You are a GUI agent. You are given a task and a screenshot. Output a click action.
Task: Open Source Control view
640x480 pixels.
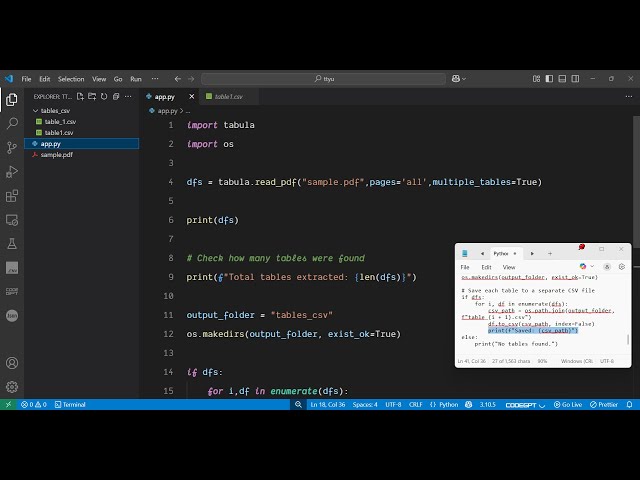(12, 147)
